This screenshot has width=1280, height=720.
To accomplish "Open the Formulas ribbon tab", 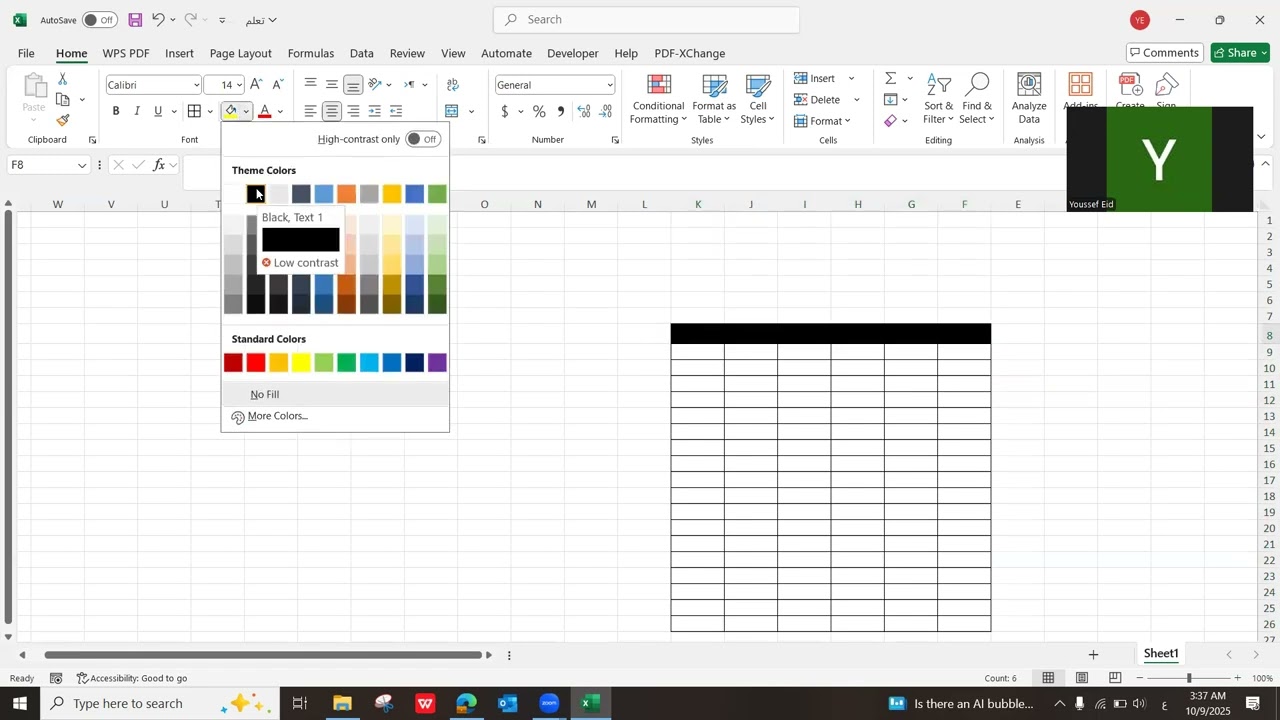I will [x=311, y=53].
